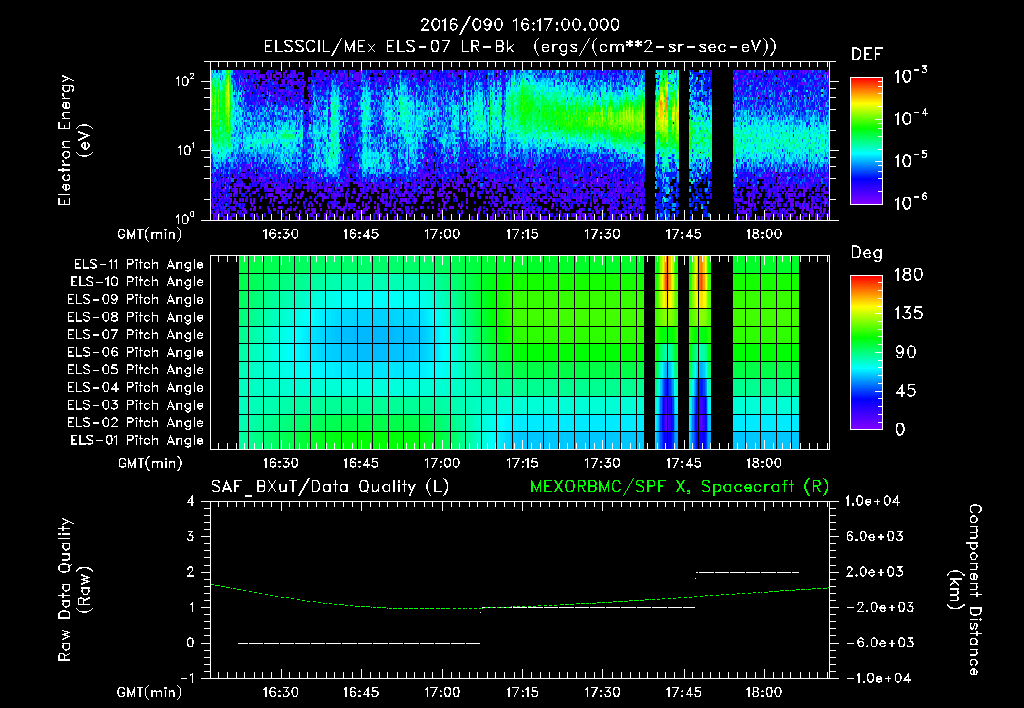
Task: Click the 45 degree scale value
Action: [905, 391]
